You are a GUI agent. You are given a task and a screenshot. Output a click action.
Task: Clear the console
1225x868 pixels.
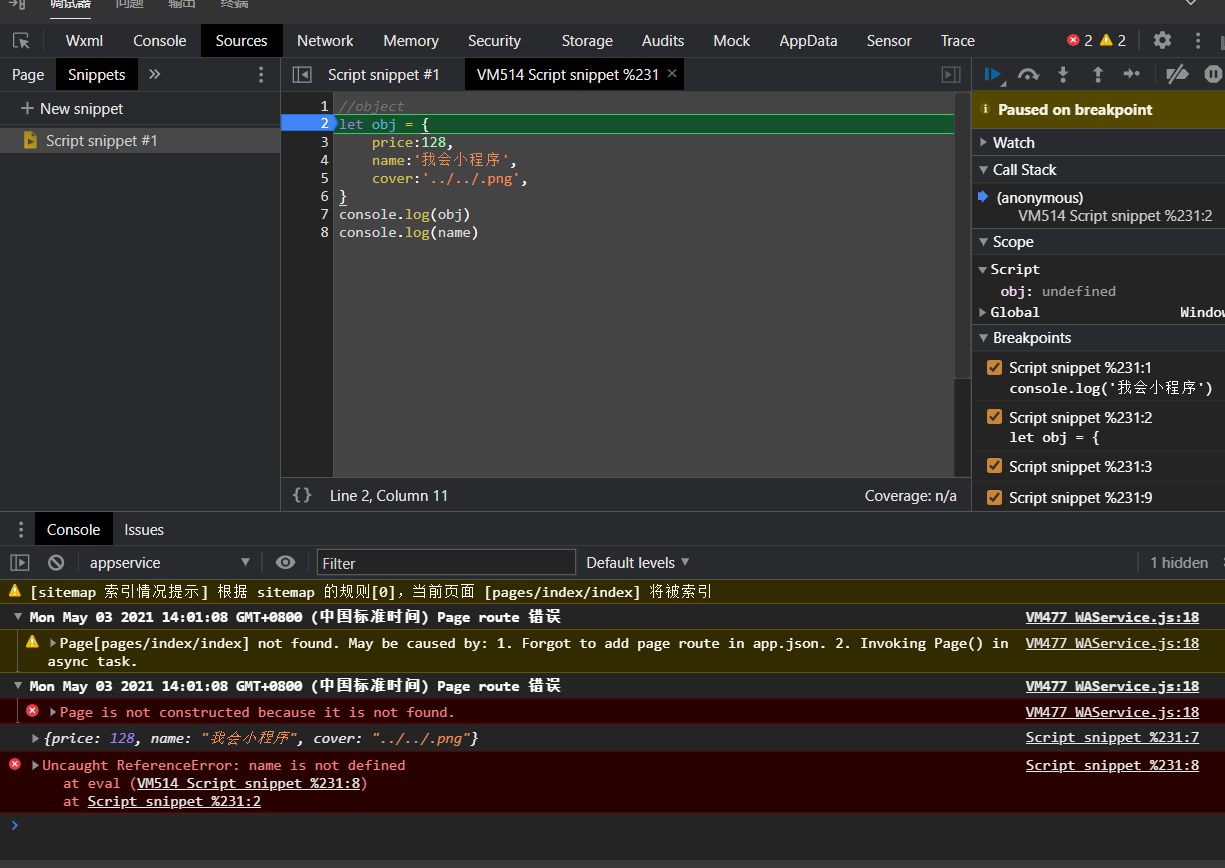(56, 563)
